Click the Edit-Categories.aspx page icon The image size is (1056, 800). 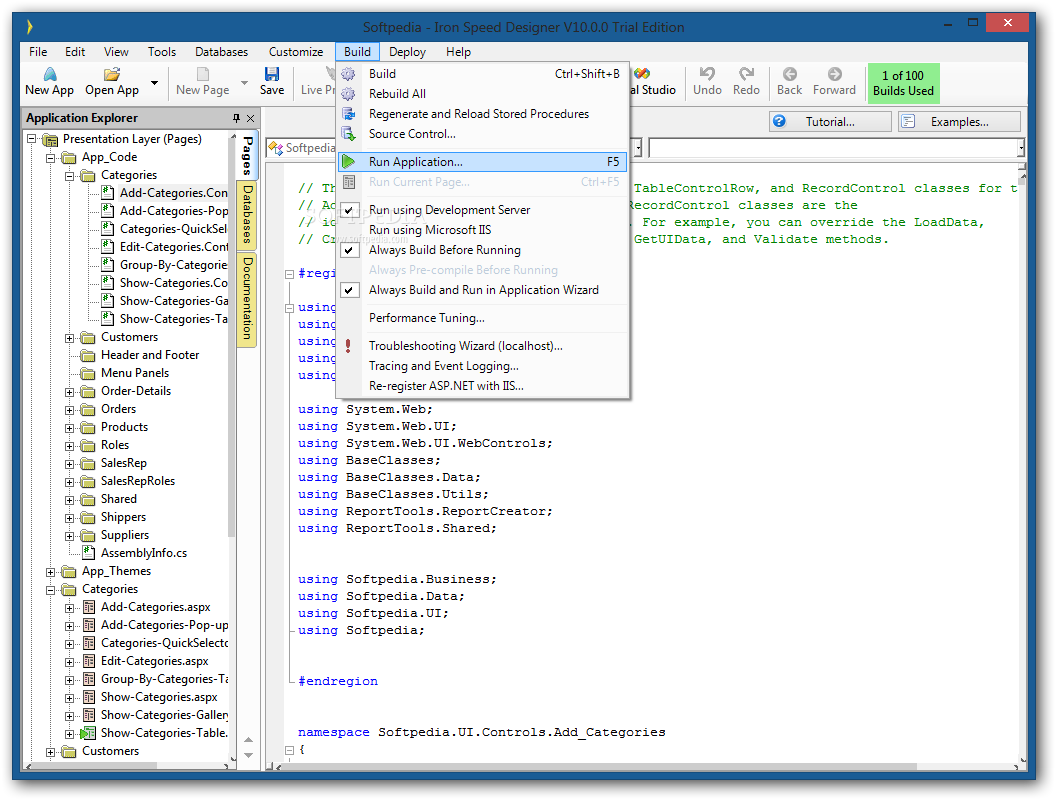point(89,661)
